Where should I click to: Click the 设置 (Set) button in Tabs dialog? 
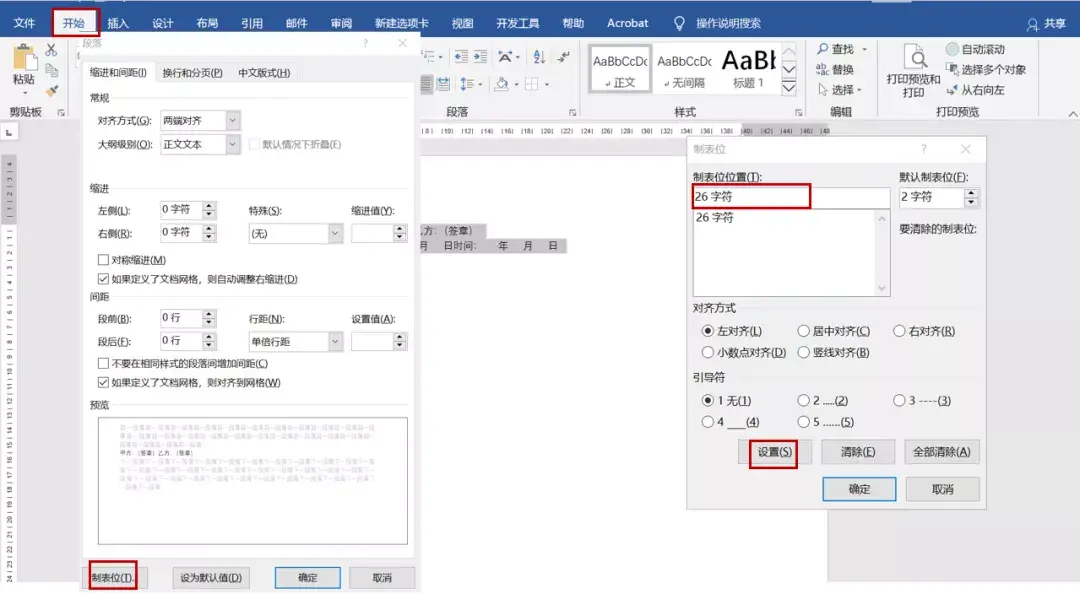[x=774, y=452]
